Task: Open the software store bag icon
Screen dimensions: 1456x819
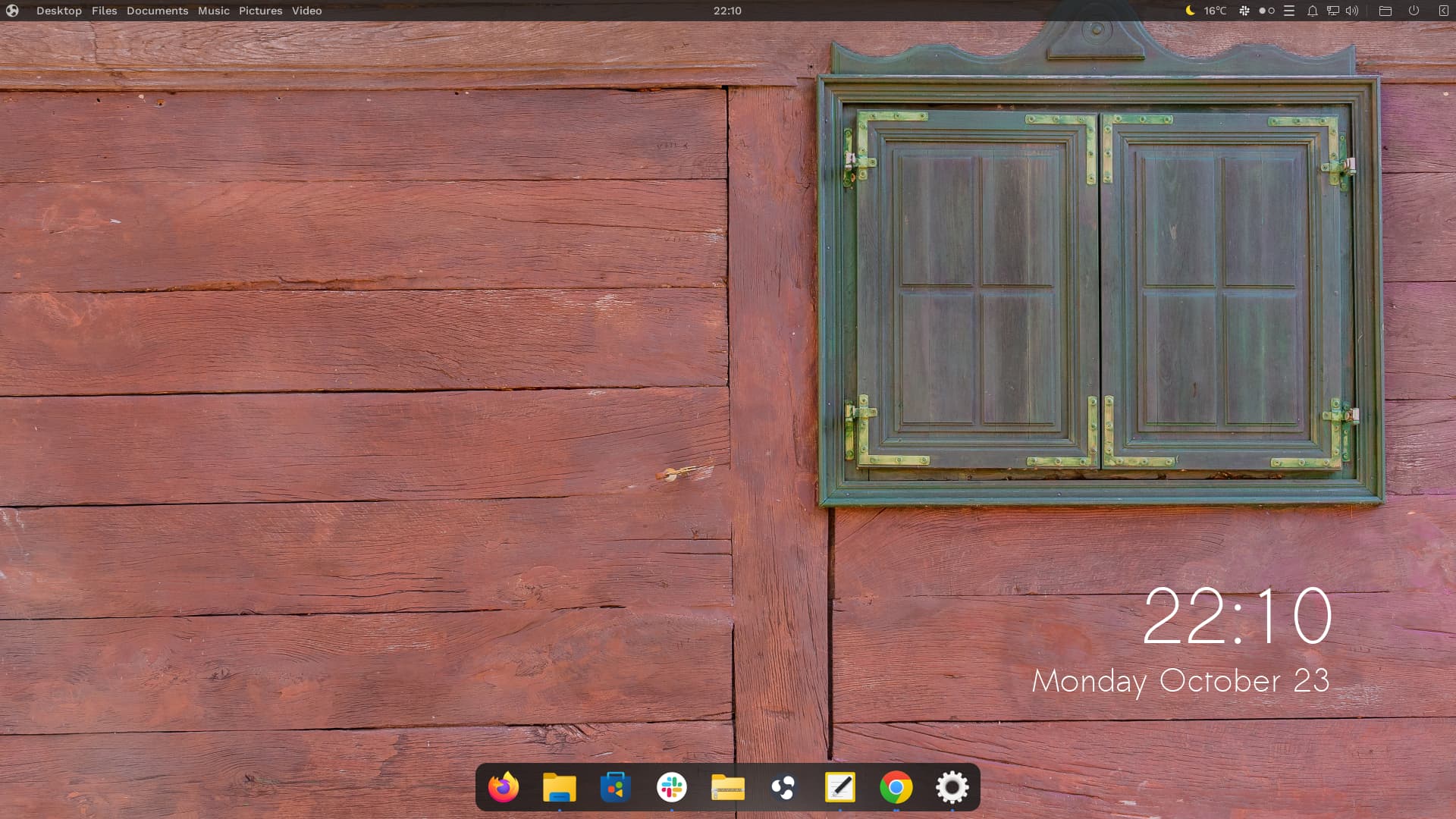Action: point(615,787)
